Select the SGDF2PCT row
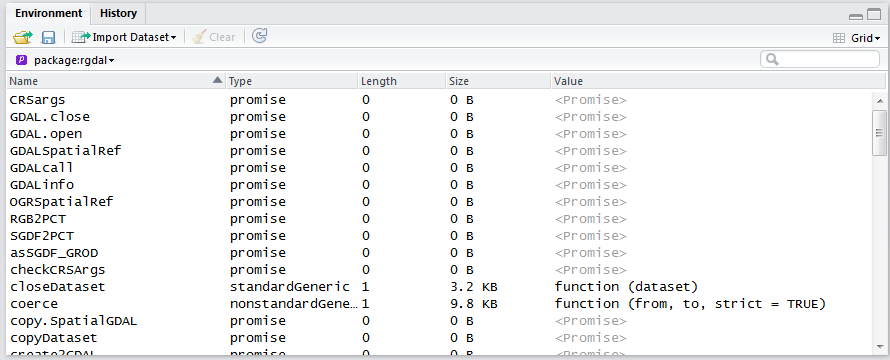890x360 pixels. click(x=439, y=236)
